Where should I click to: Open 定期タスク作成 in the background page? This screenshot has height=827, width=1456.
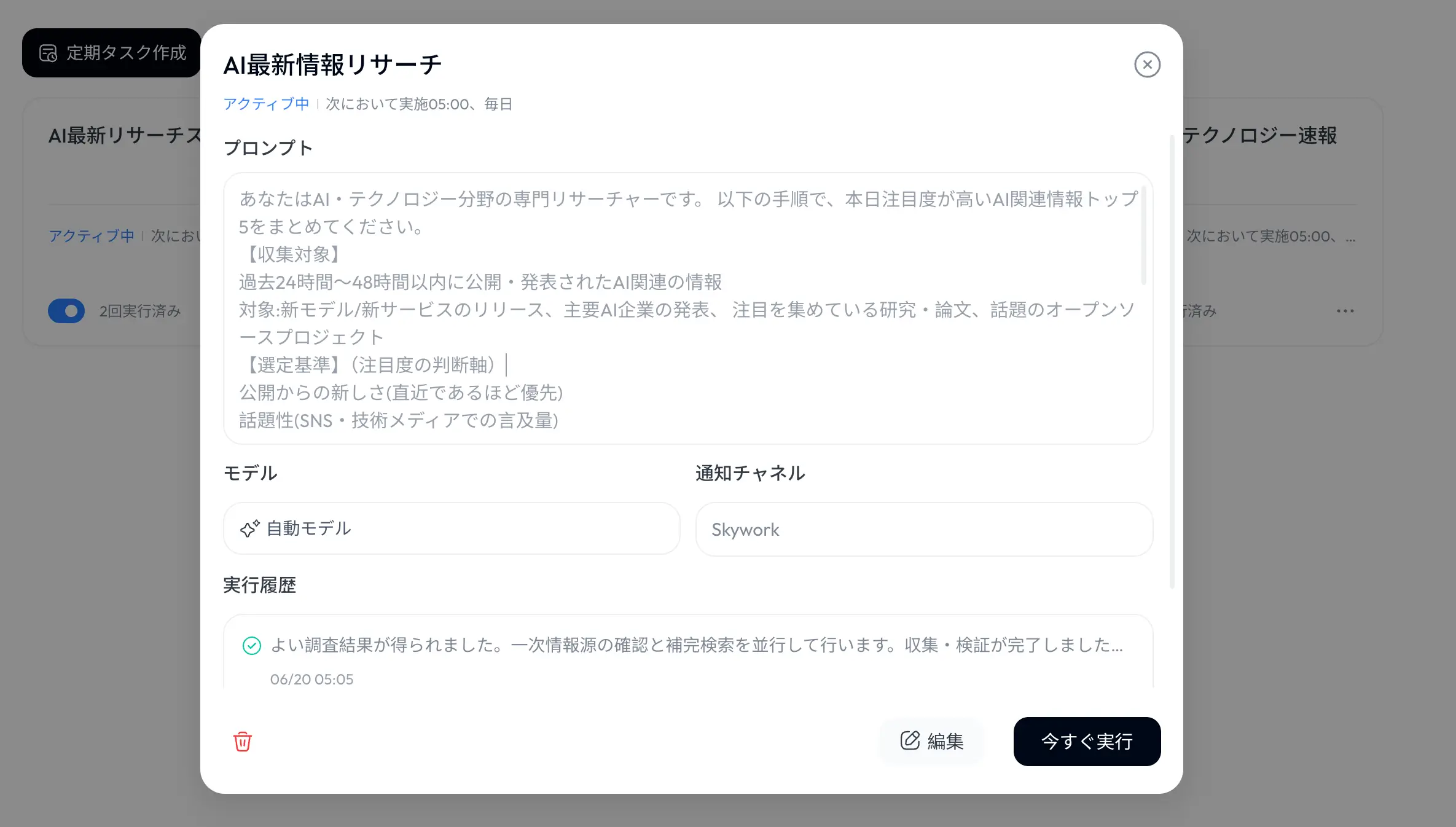coord(112,53)
